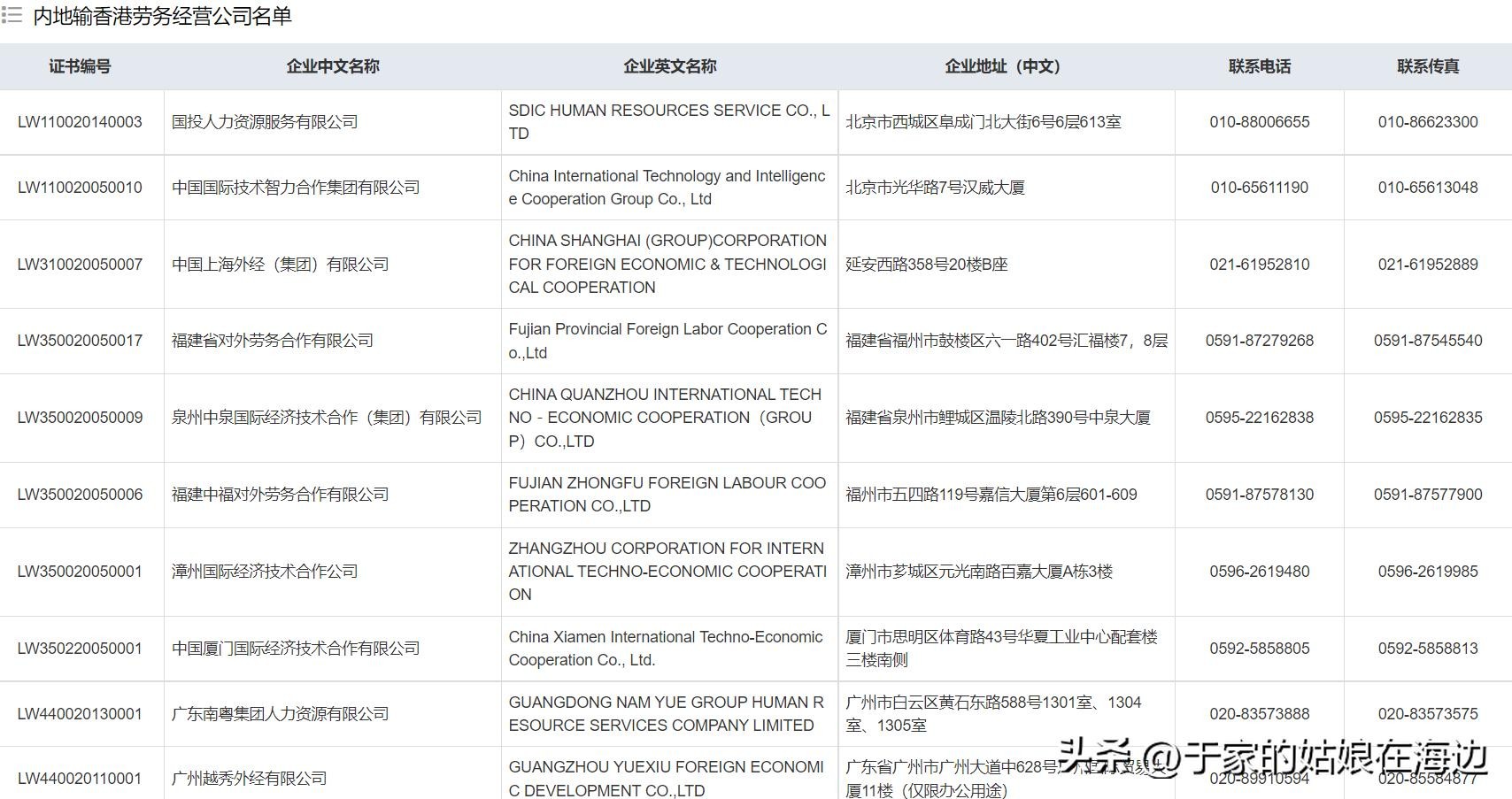Click the 企业中文名称 column header

[333, 66]
